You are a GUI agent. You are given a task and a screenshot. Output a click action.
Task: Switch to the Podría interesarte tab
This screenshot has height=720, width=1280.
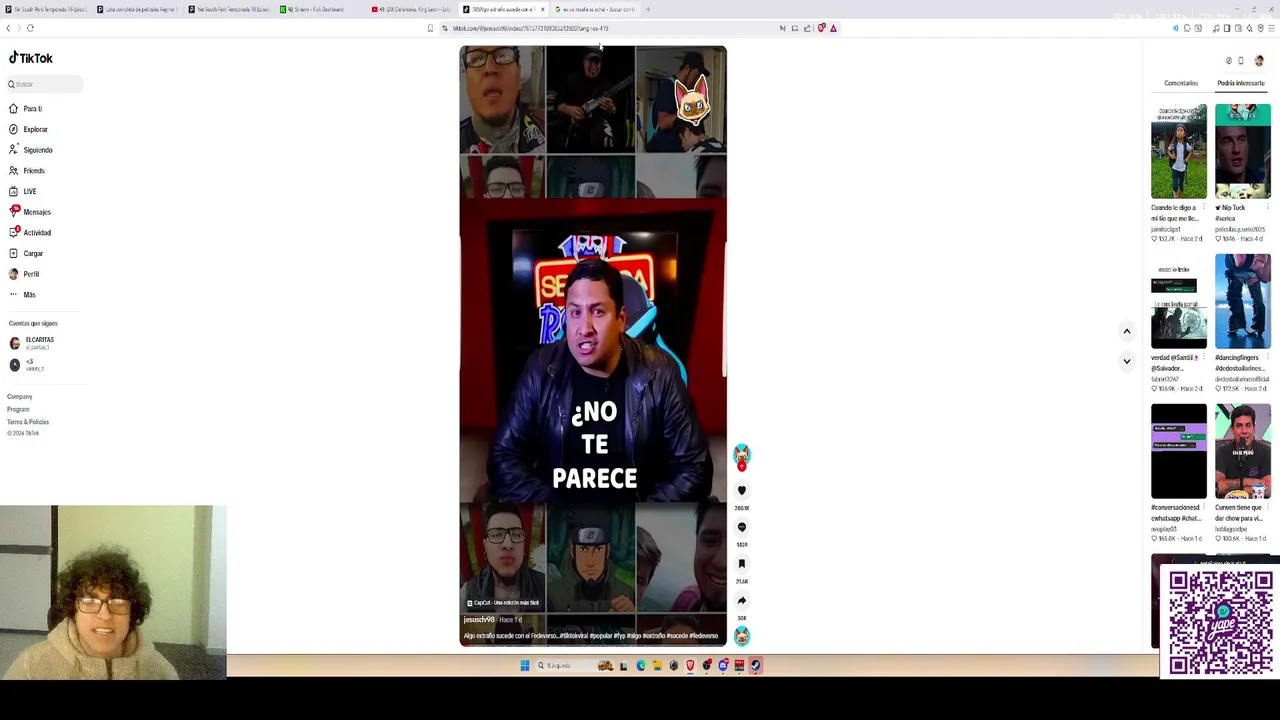pyautogui.click(x=1241, y=83)
